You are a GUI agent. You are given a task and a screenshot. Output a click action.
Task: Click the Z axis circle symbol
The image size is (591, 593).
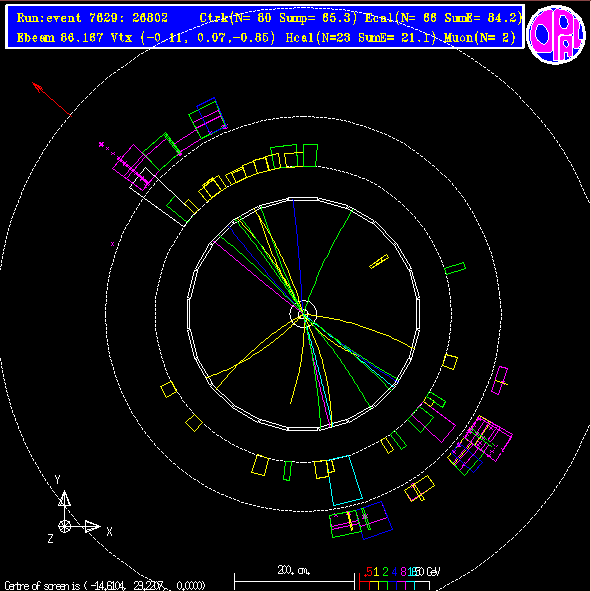click(x=64, y=526)
